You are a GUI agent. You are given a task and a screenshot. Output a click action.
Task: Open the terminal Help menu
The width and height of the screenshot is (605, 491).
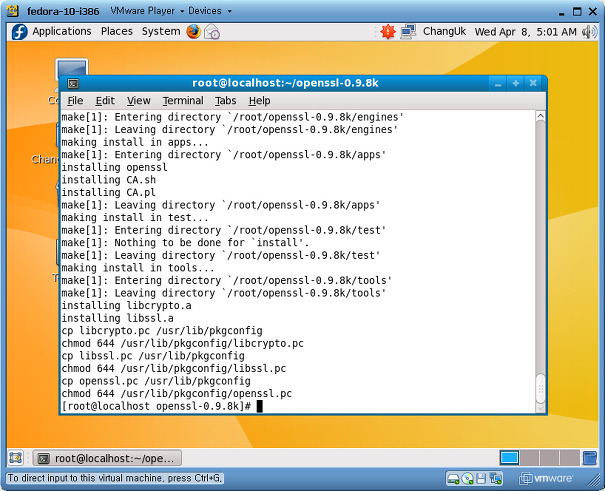[x=259, y=101]
